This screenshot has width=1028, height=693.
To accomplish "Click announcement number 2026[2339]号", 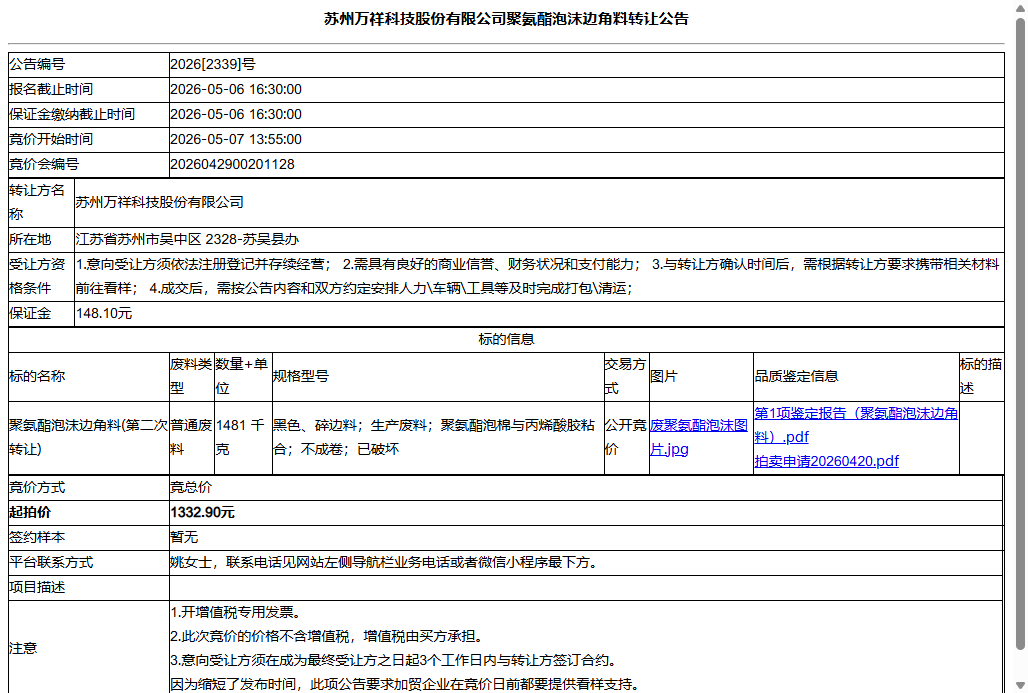I will [x=213, y=64].
